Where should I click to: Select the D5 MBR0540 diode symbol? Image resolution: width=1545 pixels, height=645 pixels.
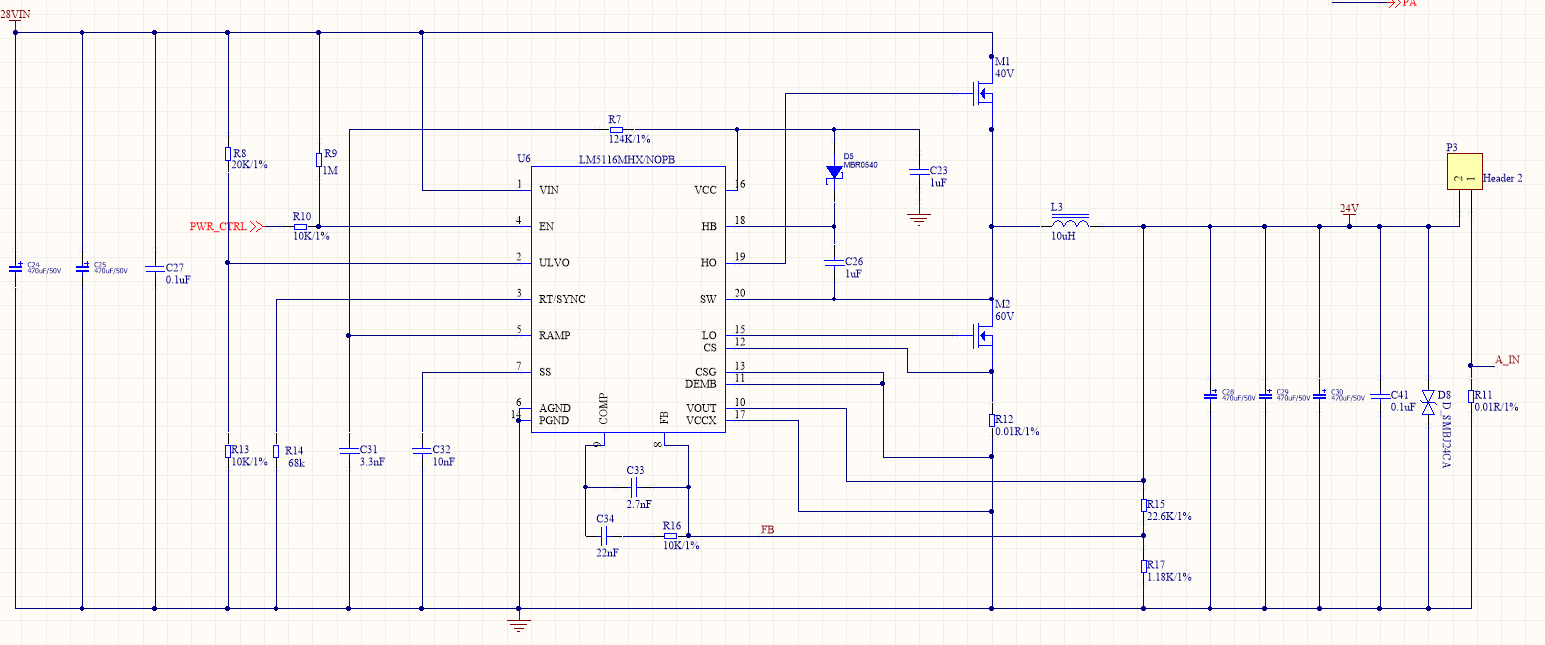pyautogui.click(x=834, y=173)
